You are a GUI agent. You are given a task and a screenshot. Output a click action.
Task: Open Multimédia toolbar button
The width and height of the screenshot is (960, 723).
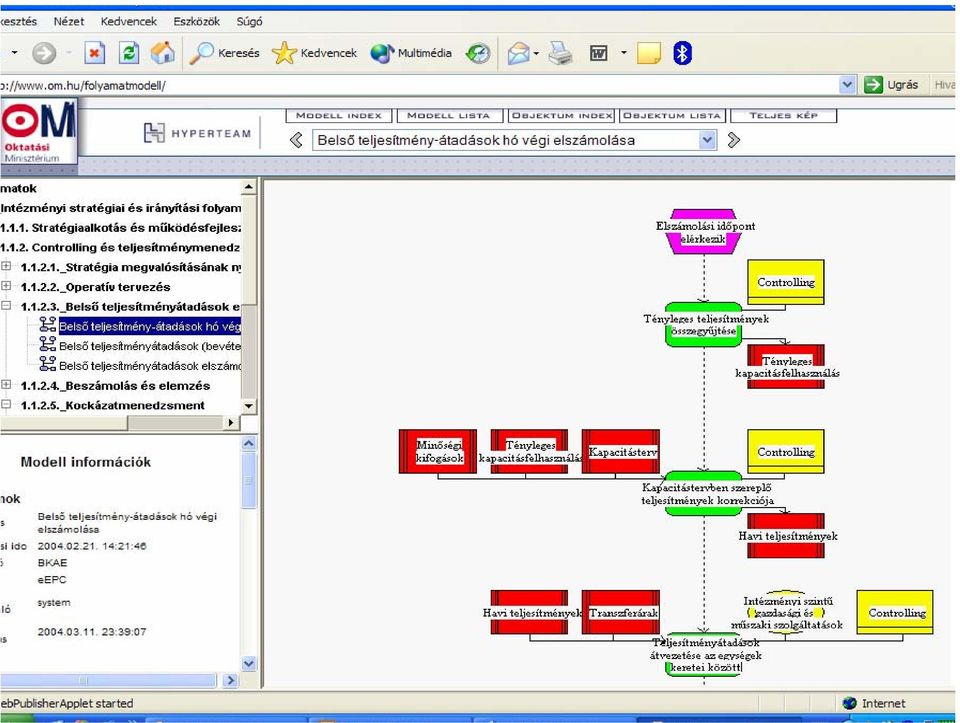[411, 53]
